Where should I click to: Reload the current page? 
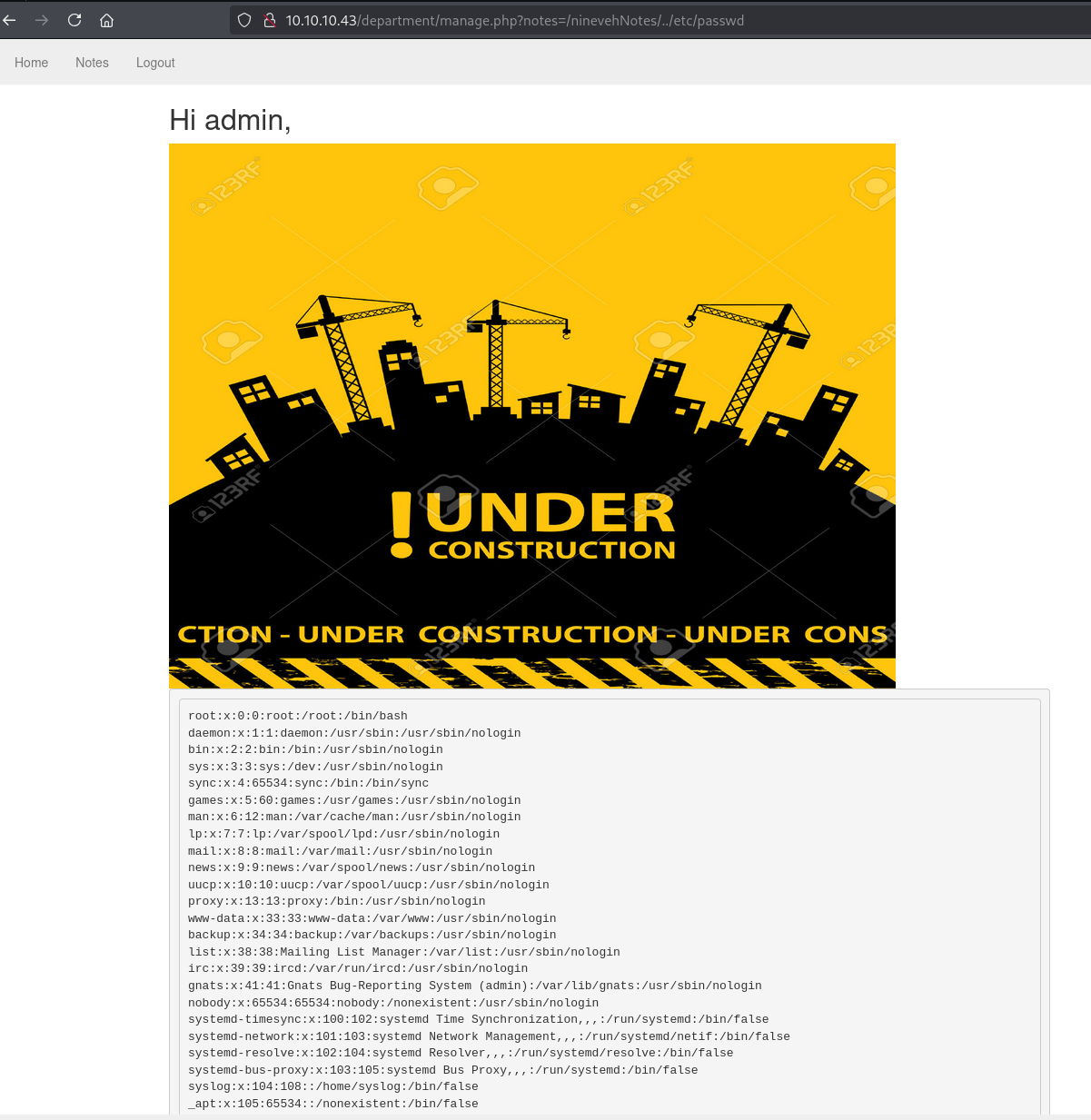click(74, 20)
